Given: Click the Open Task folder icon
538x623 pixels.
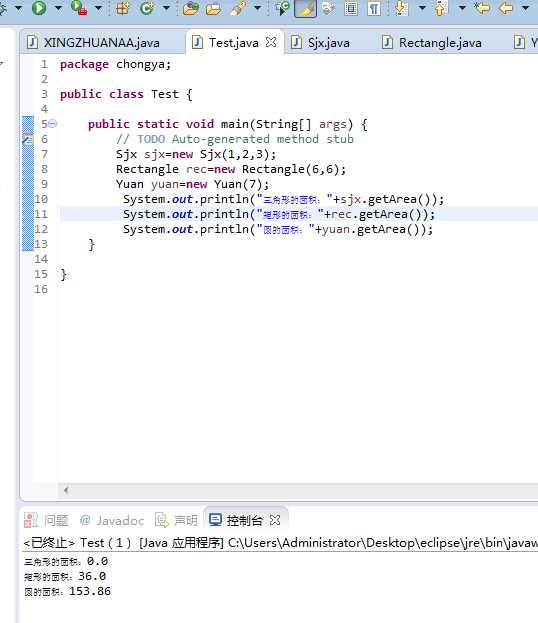Looking at the screenshot, I should [214, 8].
